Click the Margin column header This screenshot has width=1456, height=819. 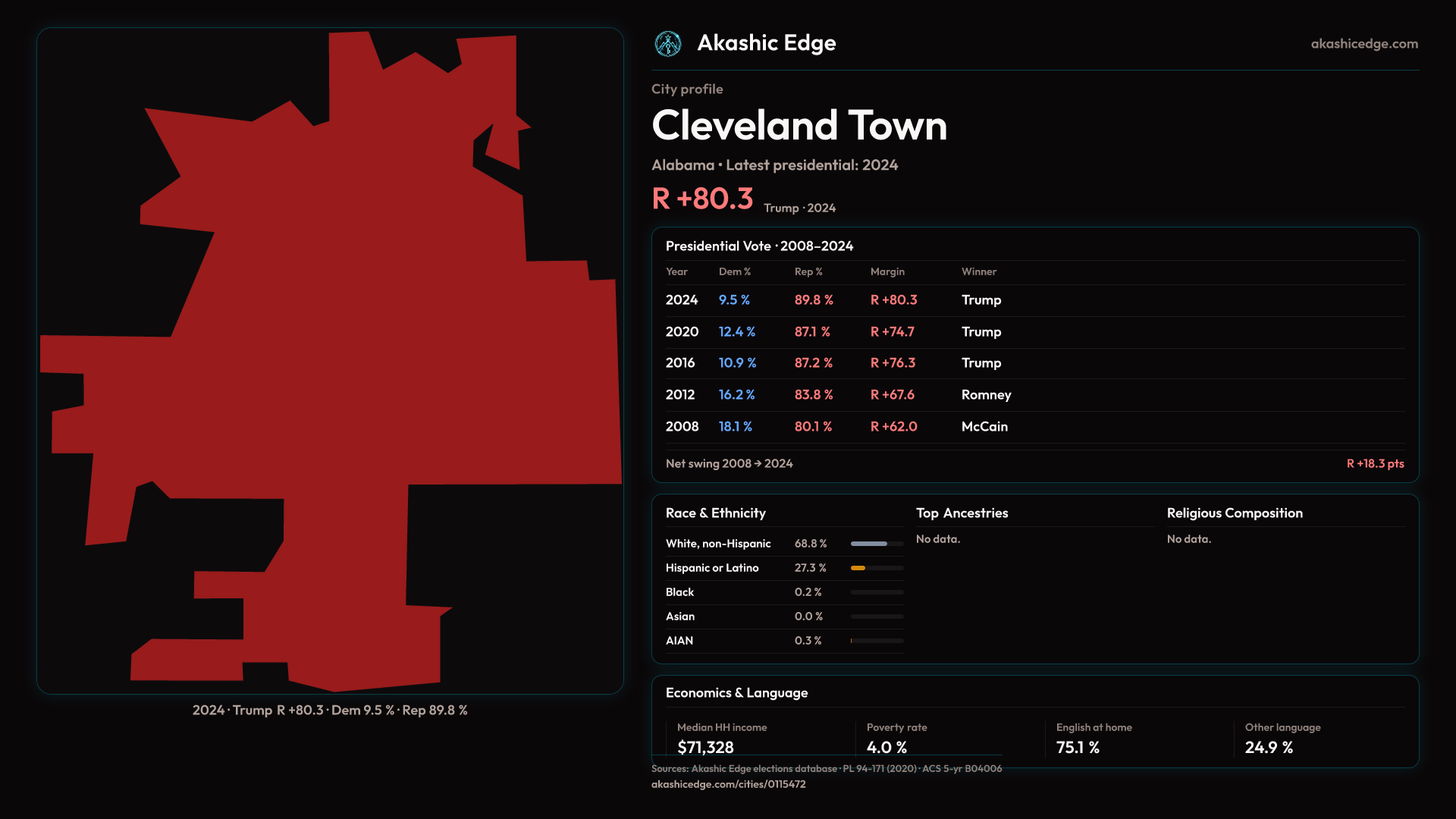tap(887, 271)
